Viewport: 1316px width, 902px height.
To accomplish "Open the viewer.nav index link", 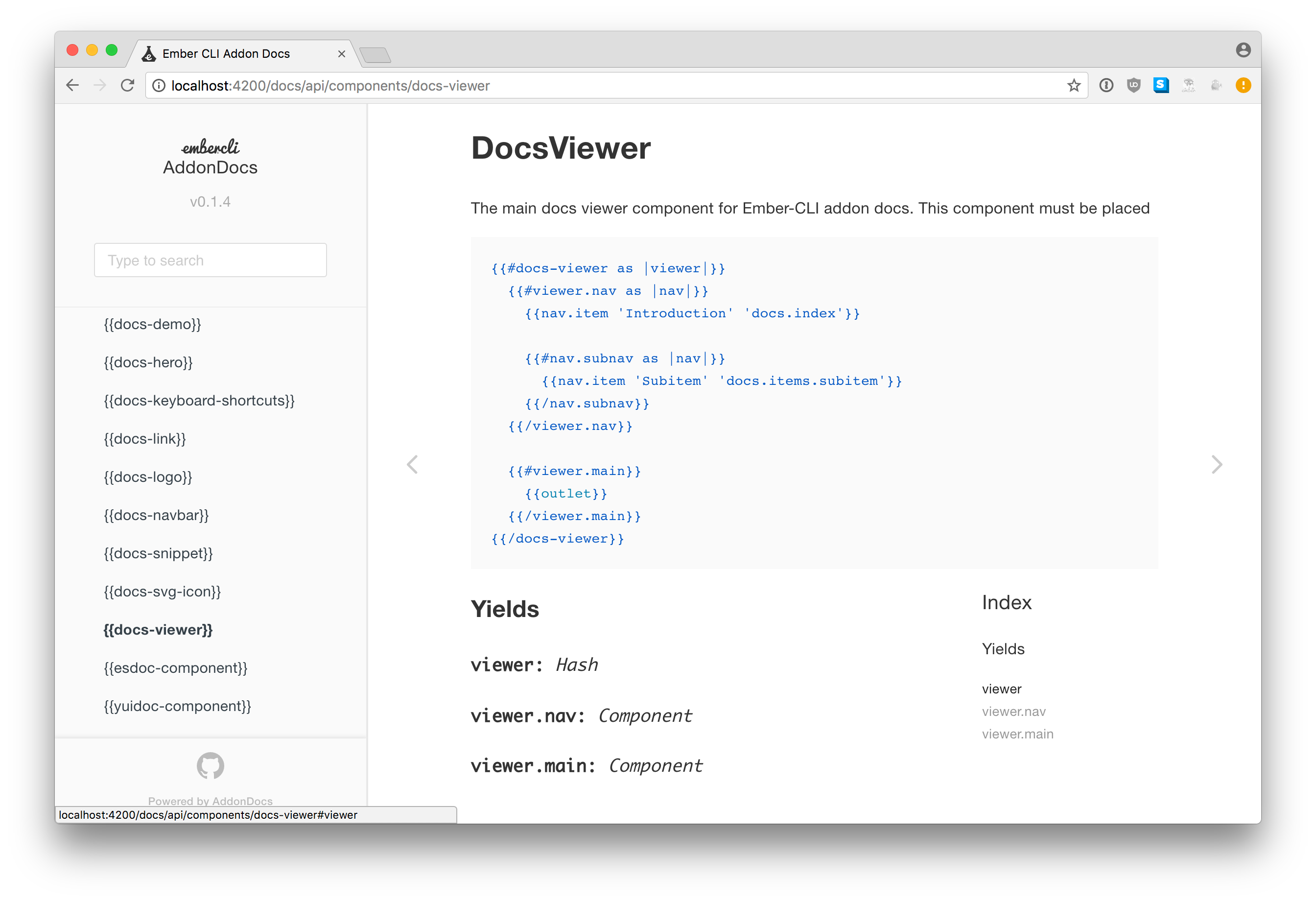I will click(x=1013, y=711).
